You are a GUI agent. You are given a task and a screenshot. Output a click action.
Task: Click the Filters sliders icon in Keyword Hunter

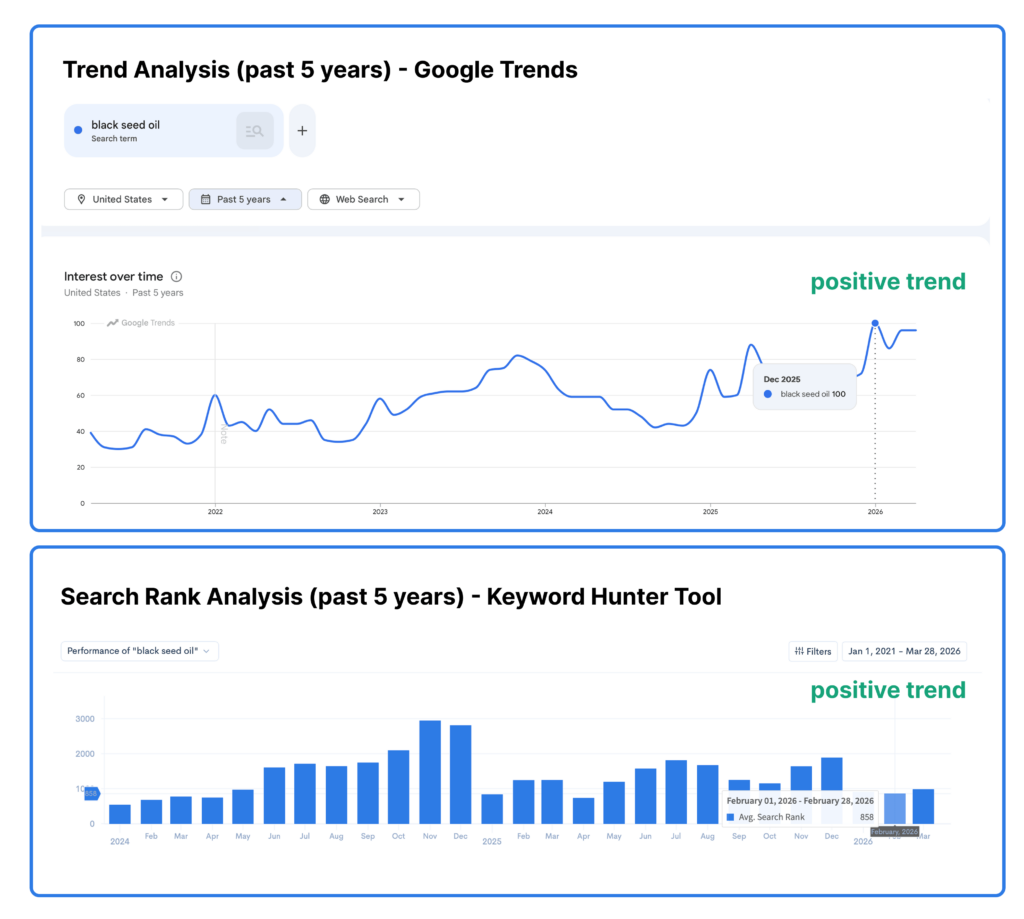799,651
